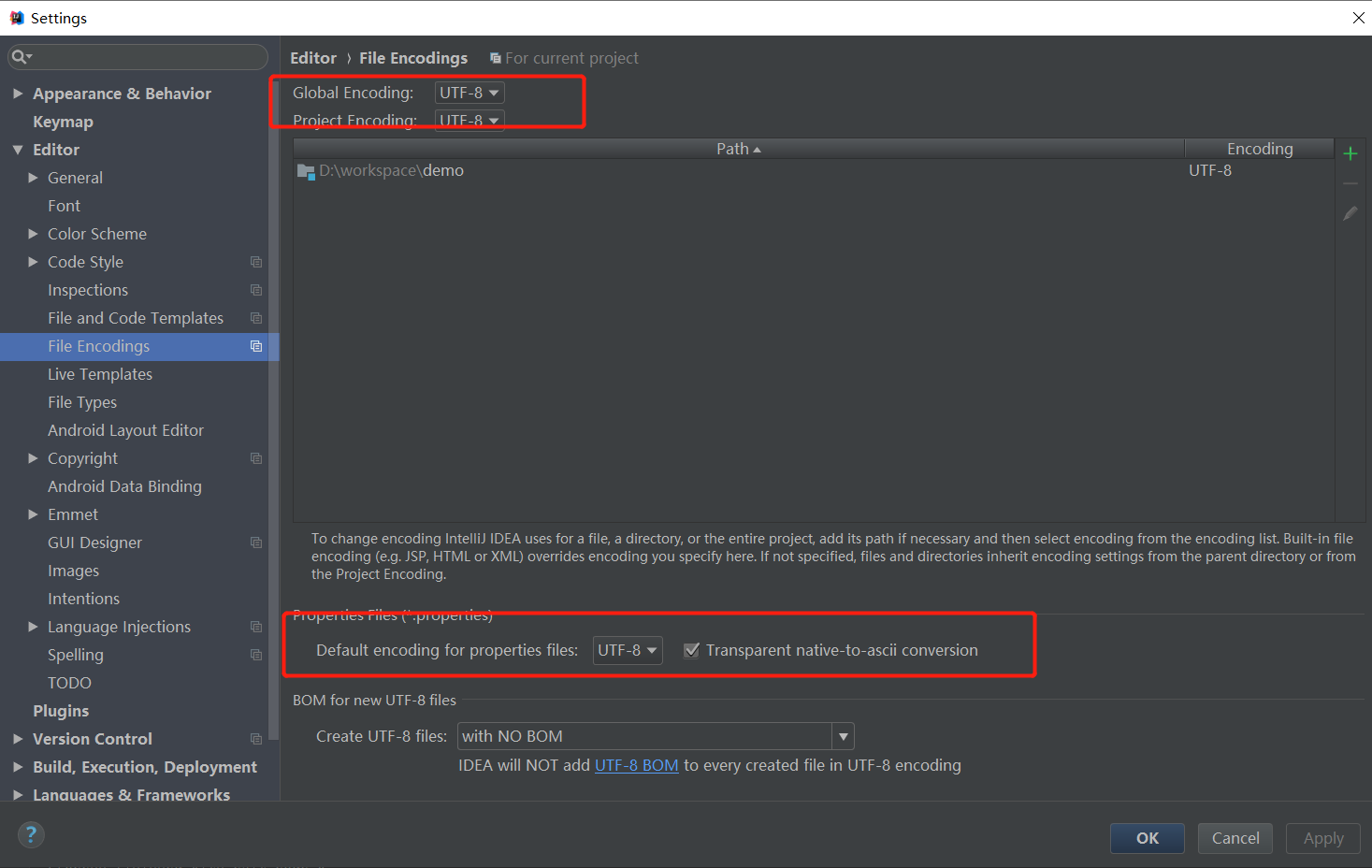Image resolution: width=1372 pixels, height=868 pixels.
Task: Click the Settings application icon in the title bar
Action: (x=16, y=17)
